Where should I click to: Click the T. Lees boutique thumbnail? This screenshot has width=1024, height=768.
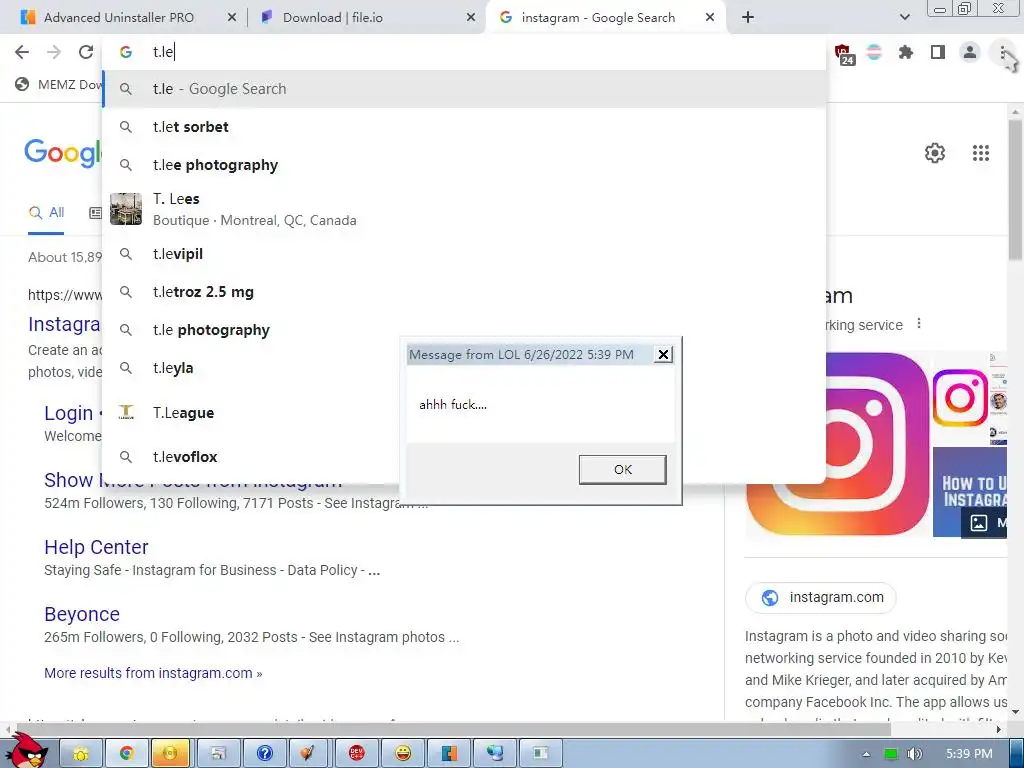coord(126,209)
